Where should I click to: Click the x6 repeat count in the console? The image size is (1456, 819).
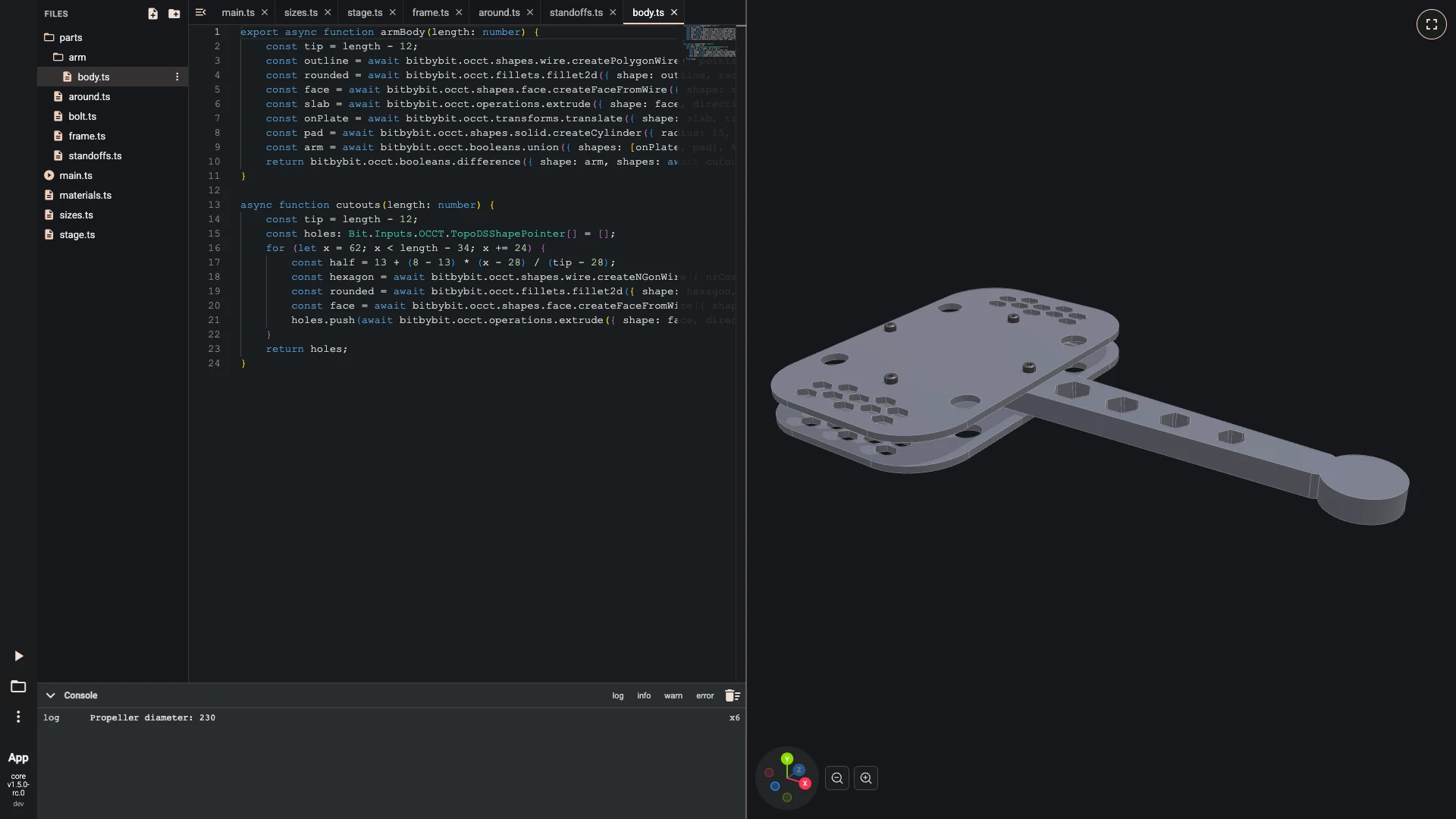pyautogui.click(x=734, y=717)
